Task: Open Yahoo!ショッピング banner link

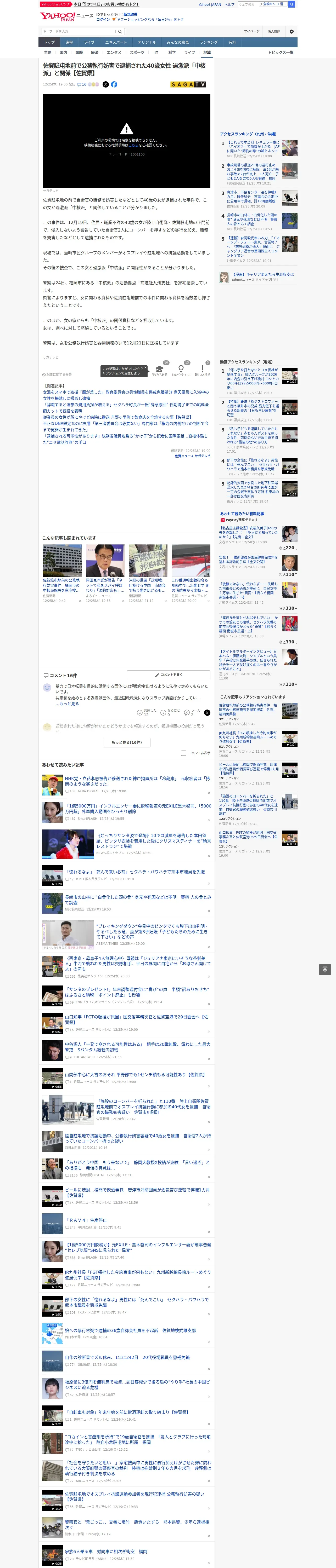Action: [90, 4]
